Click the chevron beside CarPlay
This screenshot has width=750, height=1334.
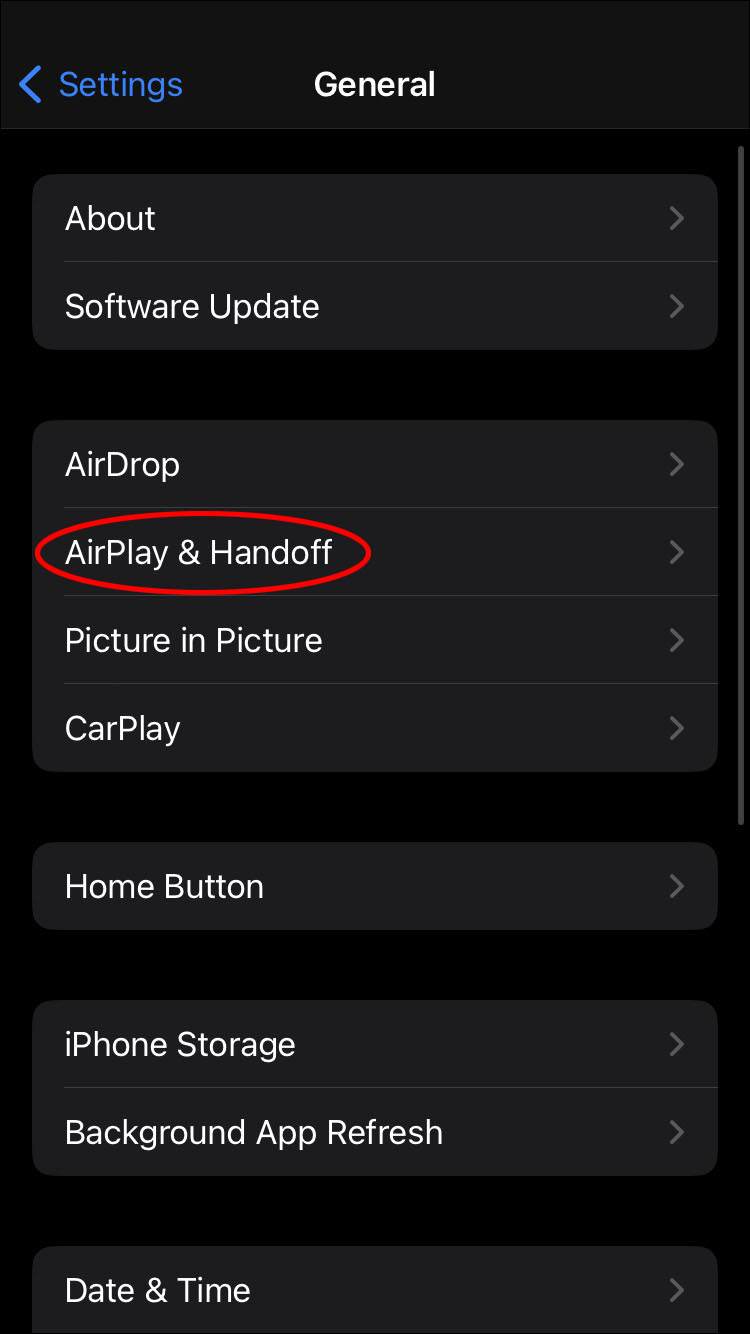(677, 728)
